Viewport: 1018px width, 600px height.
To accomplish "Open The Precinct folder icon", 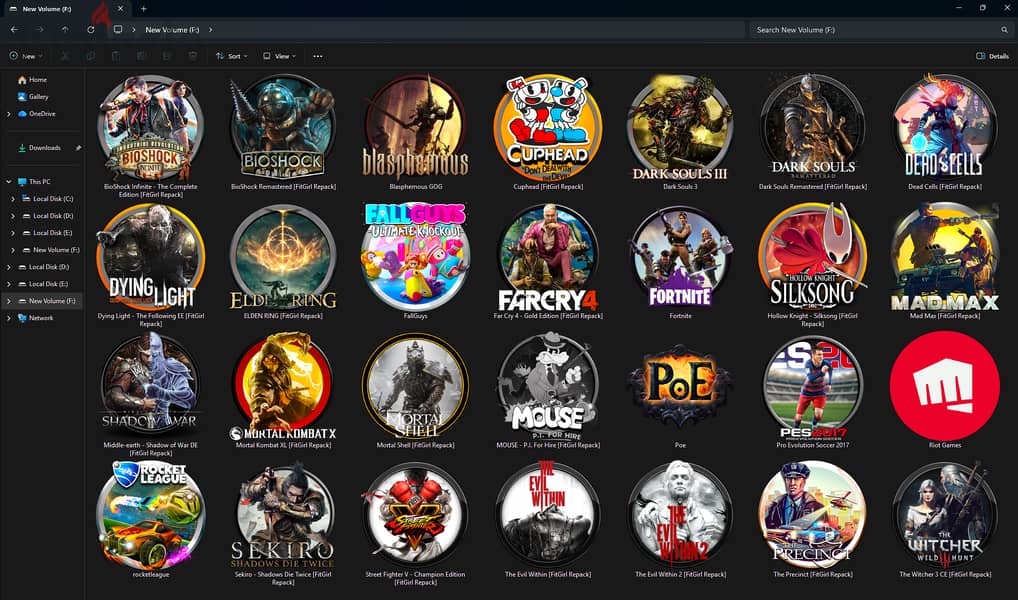I will [813, 516].
